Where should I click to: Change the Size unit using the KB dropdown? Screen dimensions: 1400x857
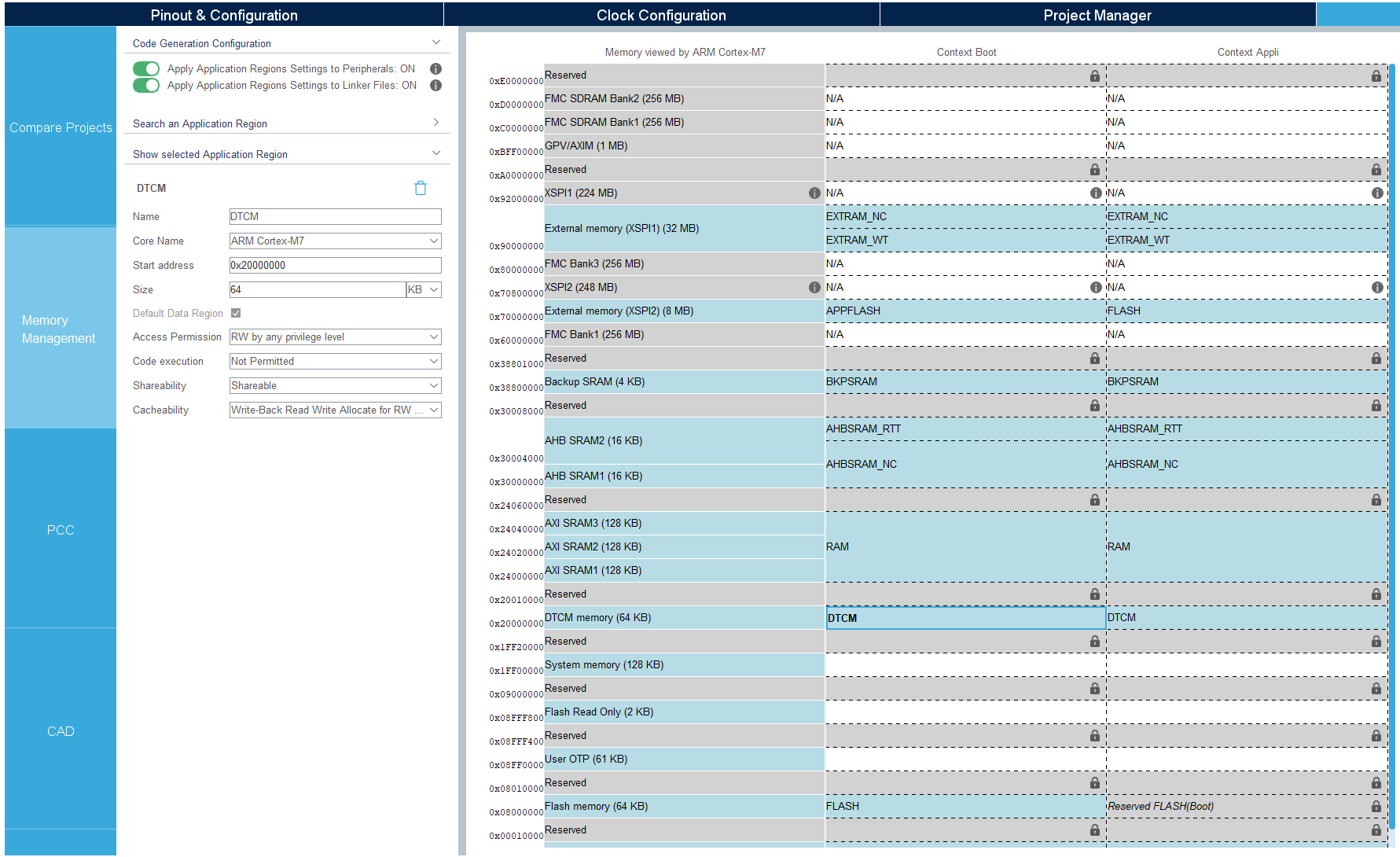(x=423, y=289)
